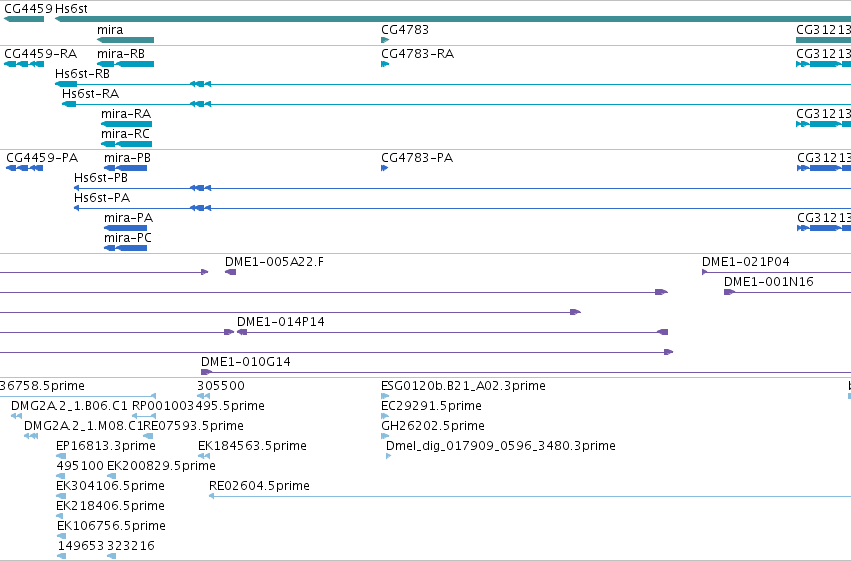Click the CG4459 gene label

(29, 9)
